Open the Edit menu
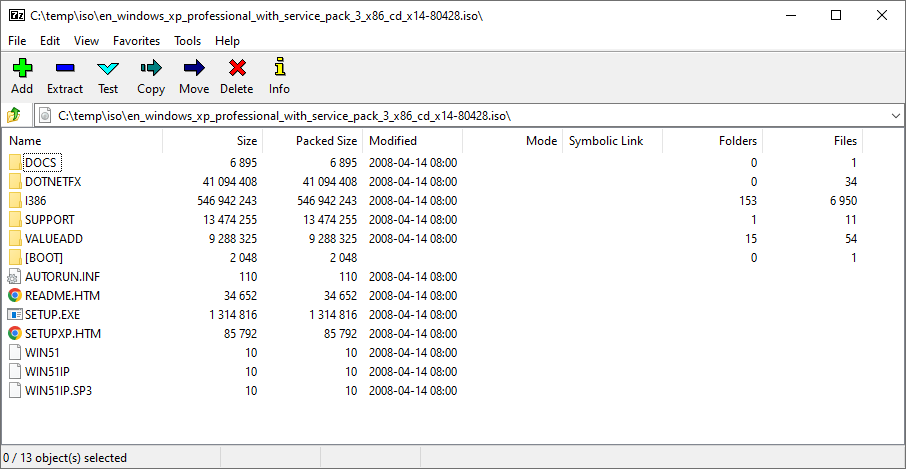The width and height of the screenshot is (906, 469). [50, 41]
